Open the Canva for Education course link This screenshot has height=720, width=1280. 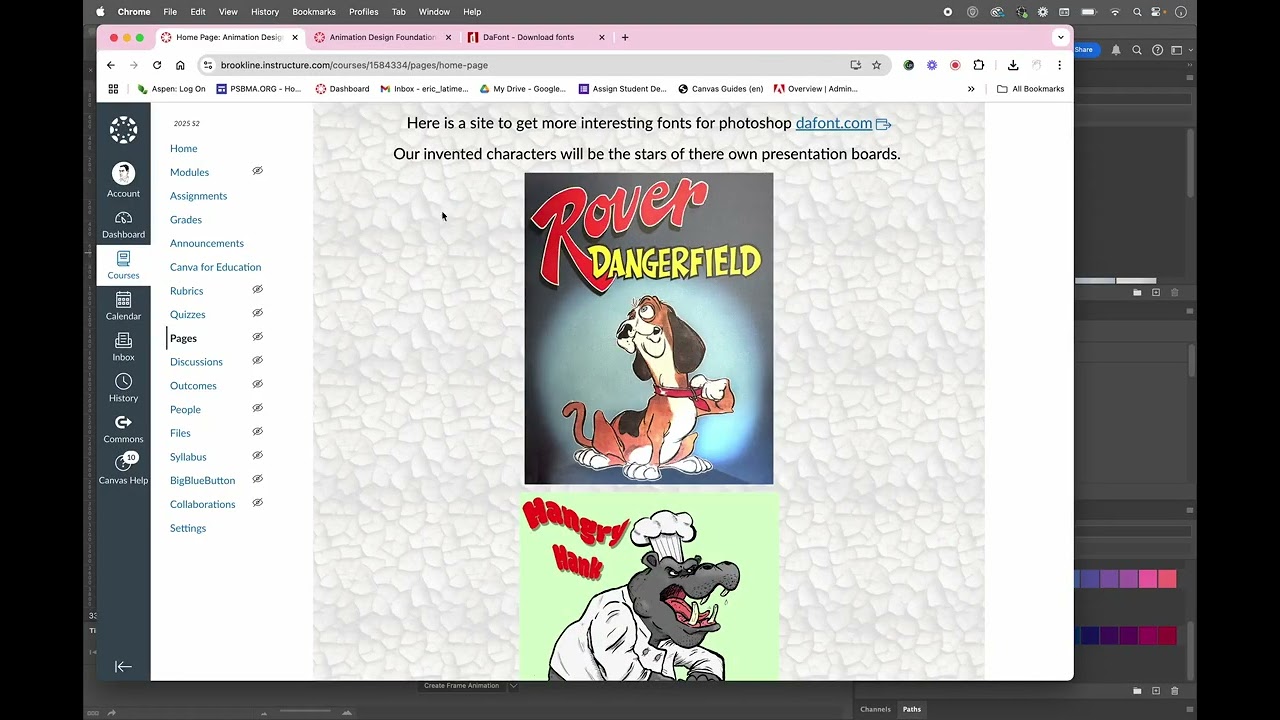pos(215,267)
